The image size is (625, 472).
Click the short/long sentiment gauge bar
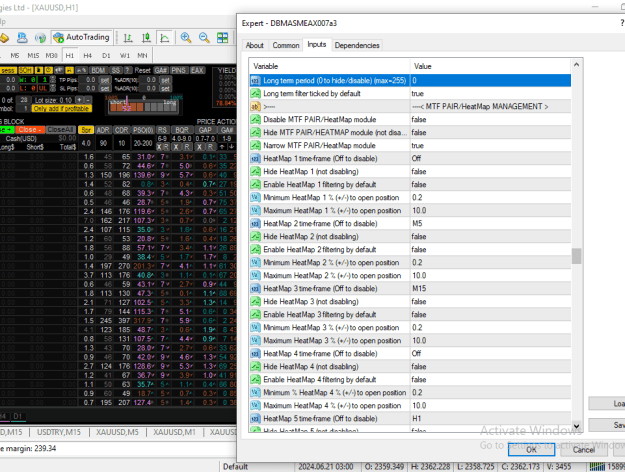point(143,105)
